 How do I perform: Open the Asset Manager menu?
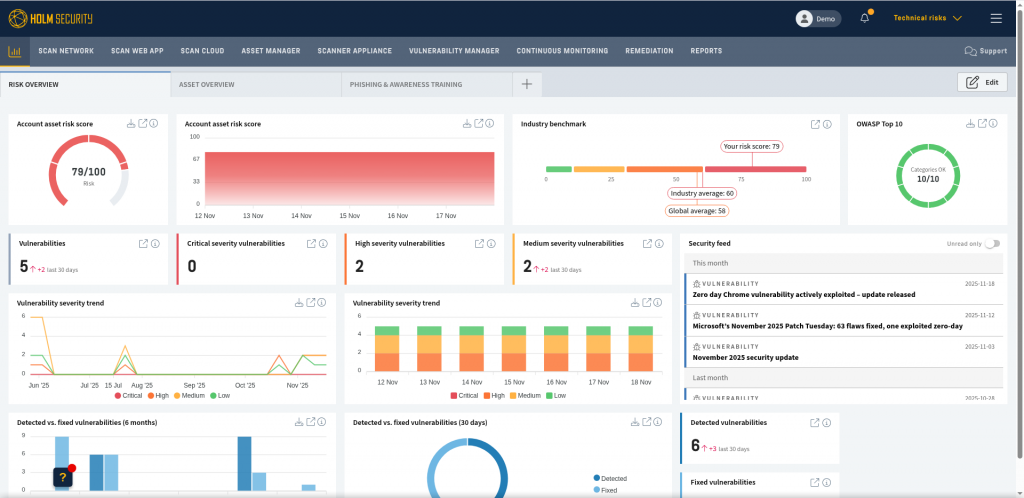pos(270,51)
